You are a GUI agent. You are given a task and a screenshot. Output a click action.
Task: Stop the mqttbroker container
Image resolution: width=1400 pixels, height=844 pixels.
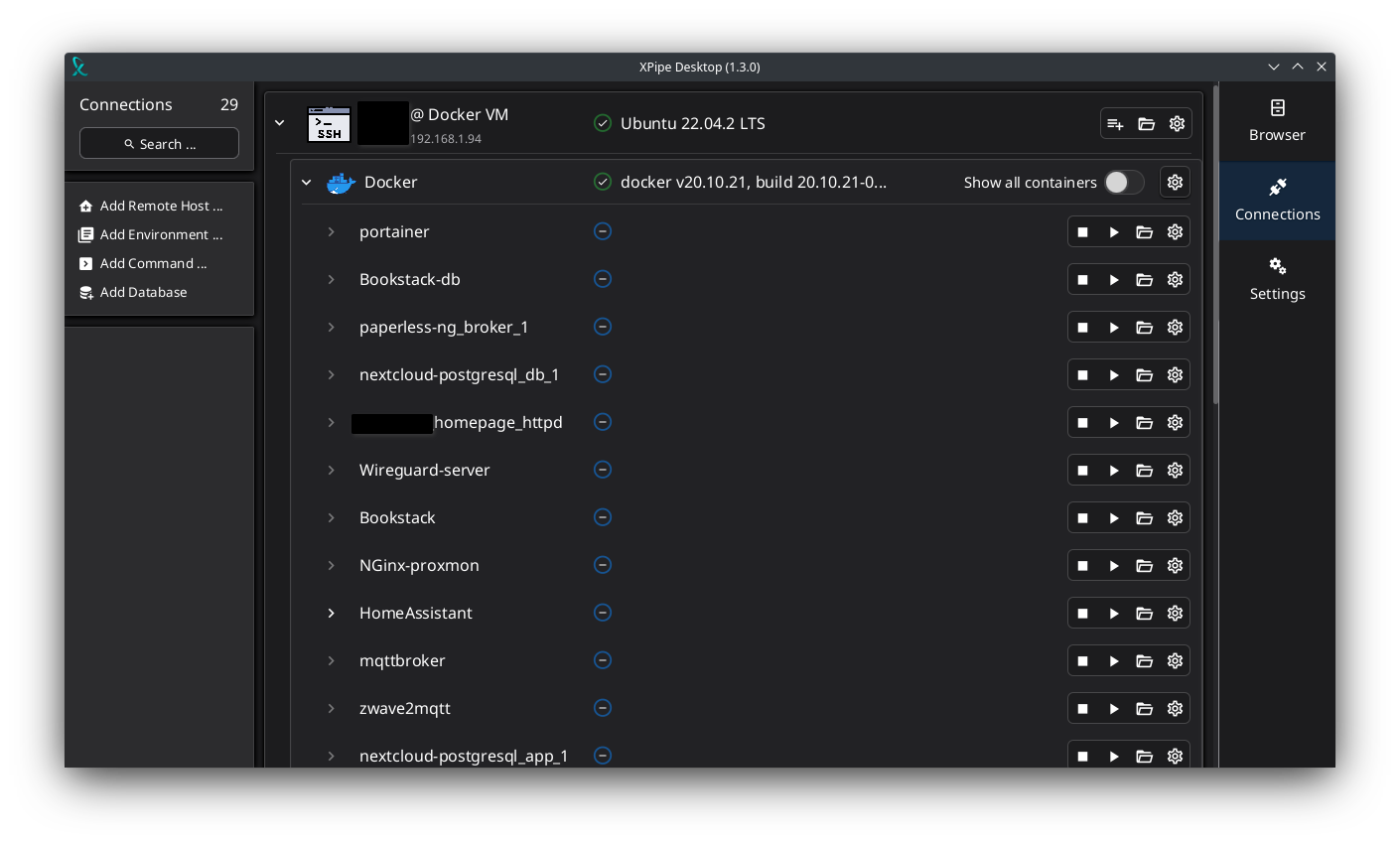1082,660
